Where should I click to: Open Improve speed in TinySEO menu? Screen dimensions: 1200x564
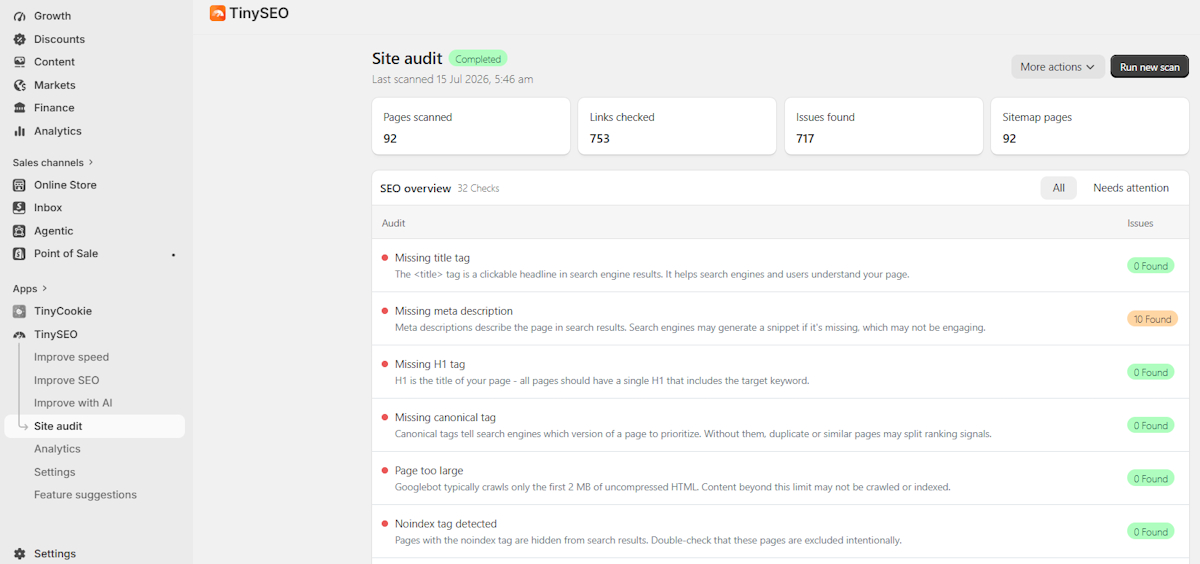[x=71, y=357]
